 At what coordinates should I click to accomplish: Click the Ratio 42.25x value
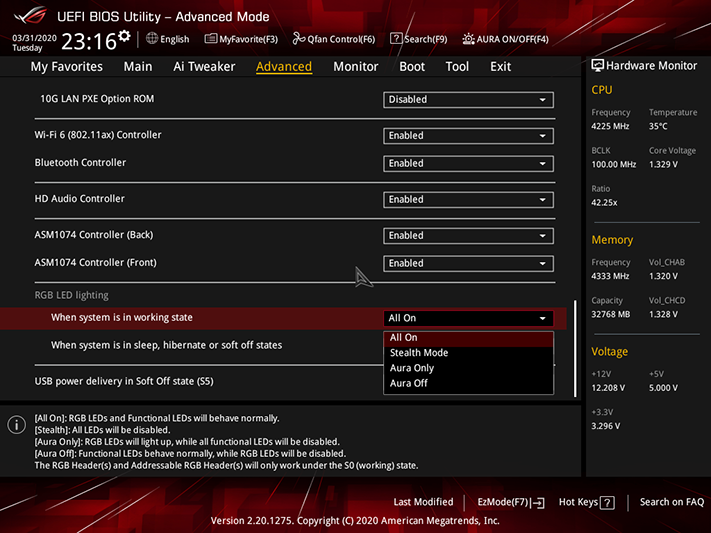tap(604, 203)
